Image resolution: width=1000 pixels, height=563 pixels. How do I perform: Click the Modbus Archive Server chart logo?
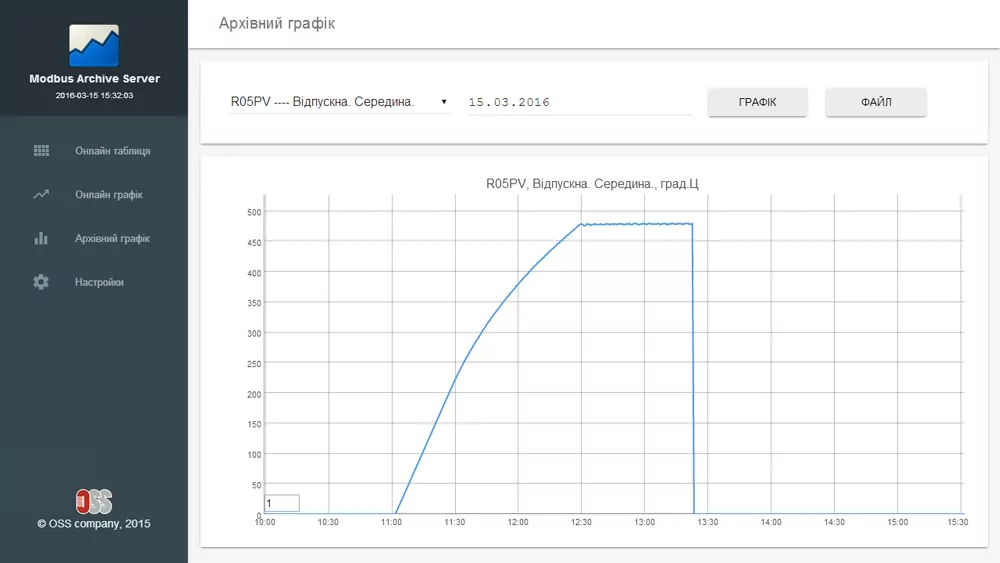click(x=94, y=45)
